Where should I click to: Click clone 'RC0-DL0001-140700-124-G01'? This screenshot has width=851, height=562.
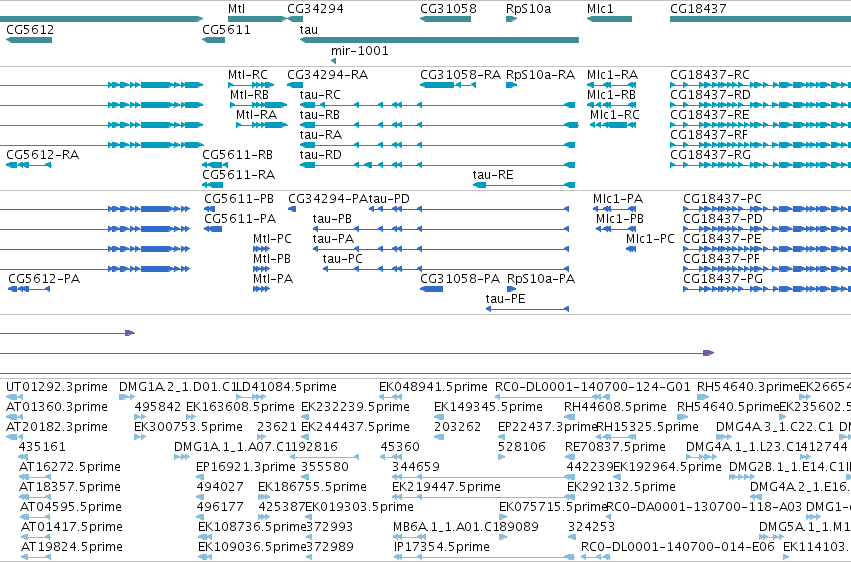[593, 387]
